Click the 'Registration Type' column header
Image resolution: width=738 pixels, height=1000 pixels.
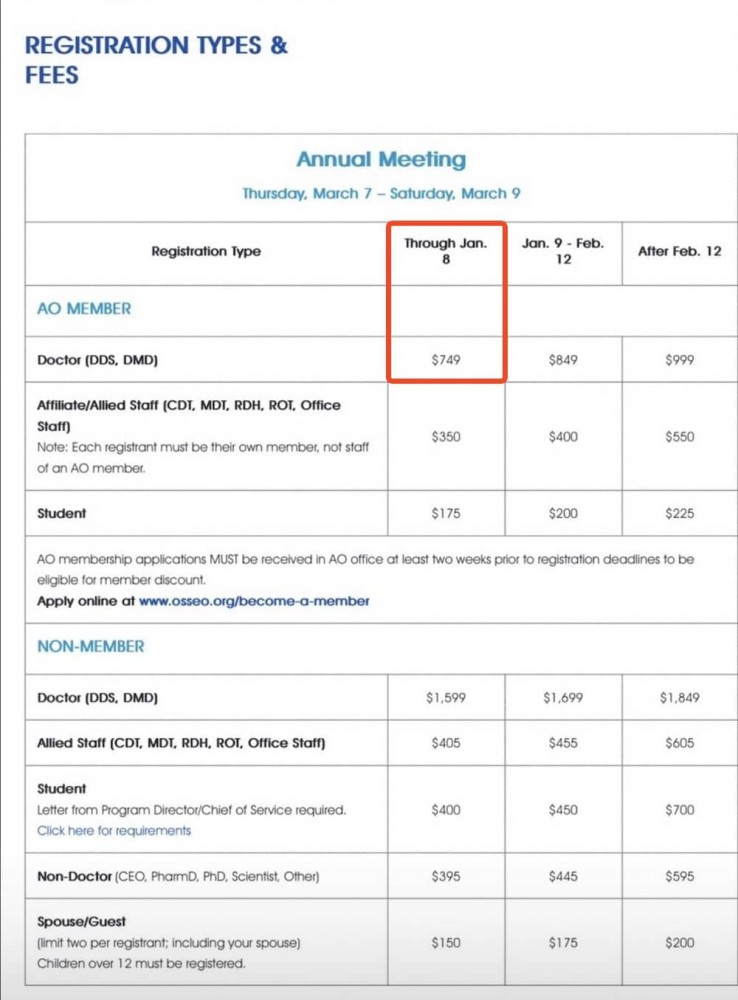pos(206,251)
